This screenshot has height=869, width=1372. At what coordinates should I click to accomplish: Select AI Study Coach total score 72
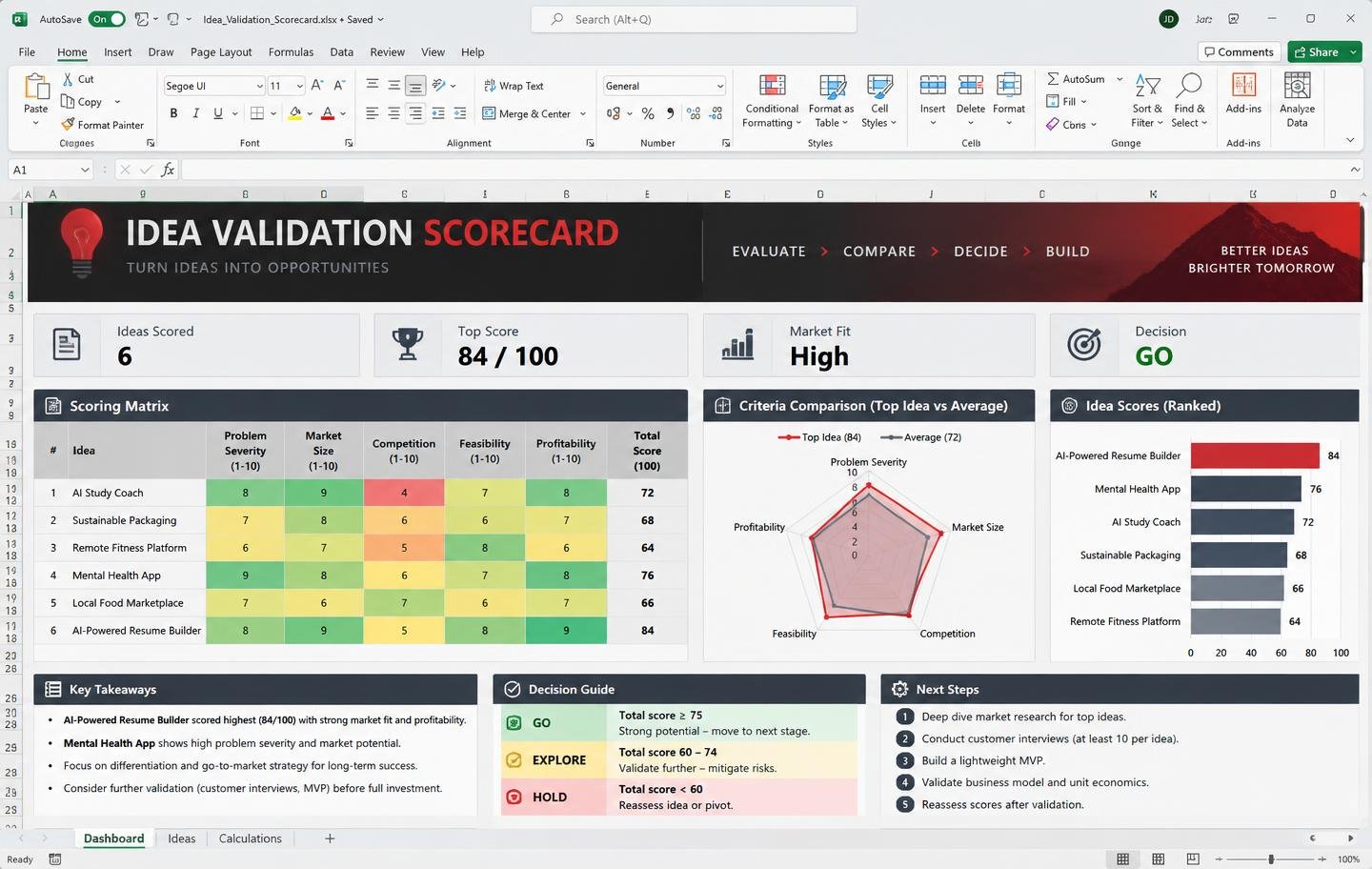[x=647, y=493]
